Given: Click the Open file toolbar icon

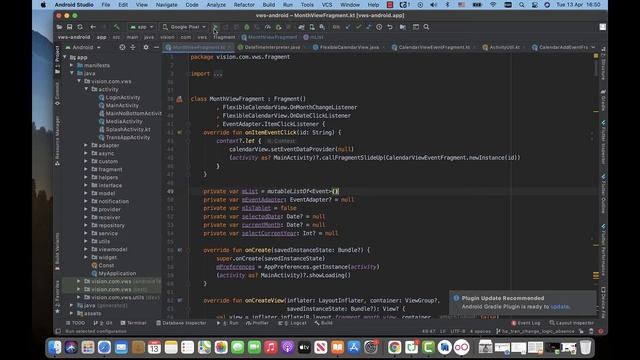Looking at the screenshot, I should (x=60, y=27).
